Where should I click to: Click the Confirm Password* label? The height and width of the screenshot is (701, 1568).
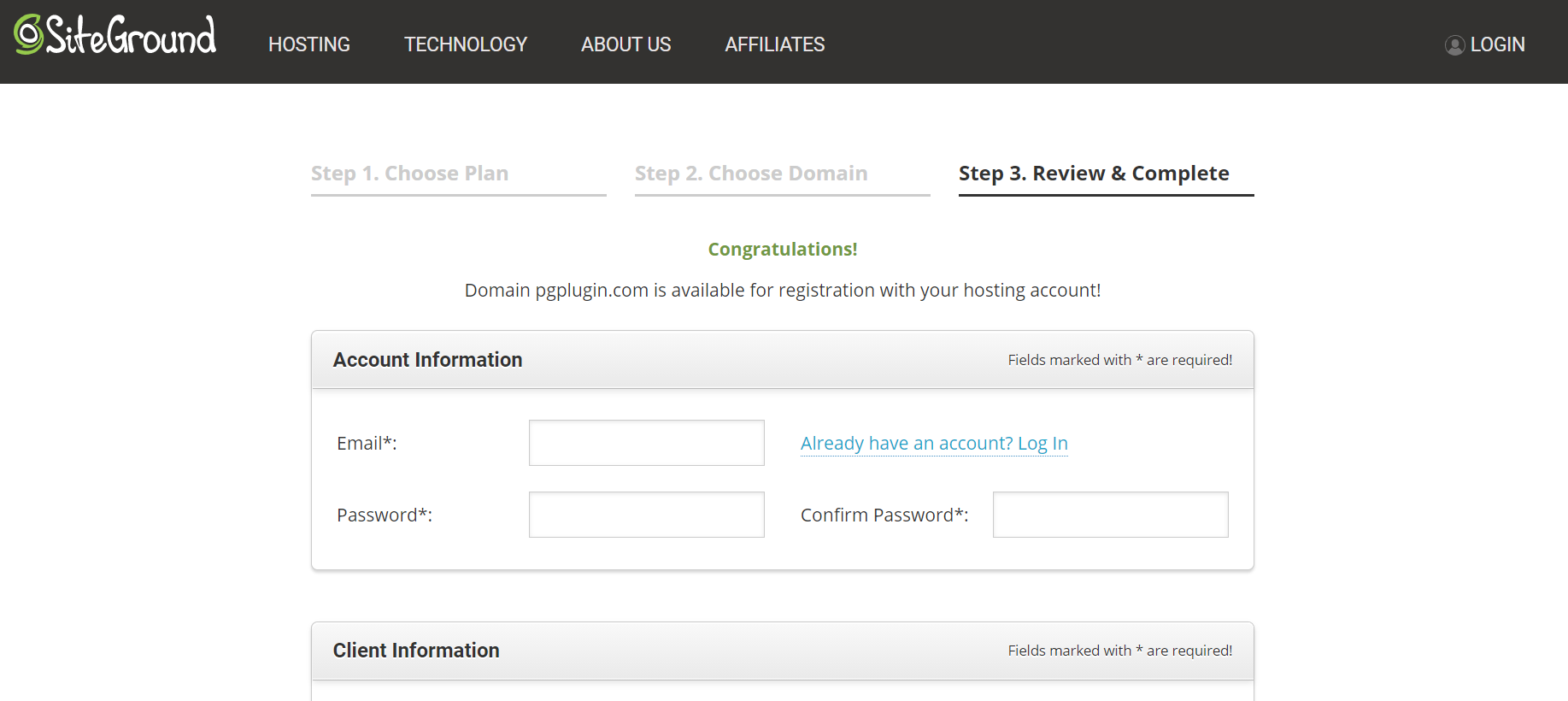pyautogui.click(x=884, y=515)
